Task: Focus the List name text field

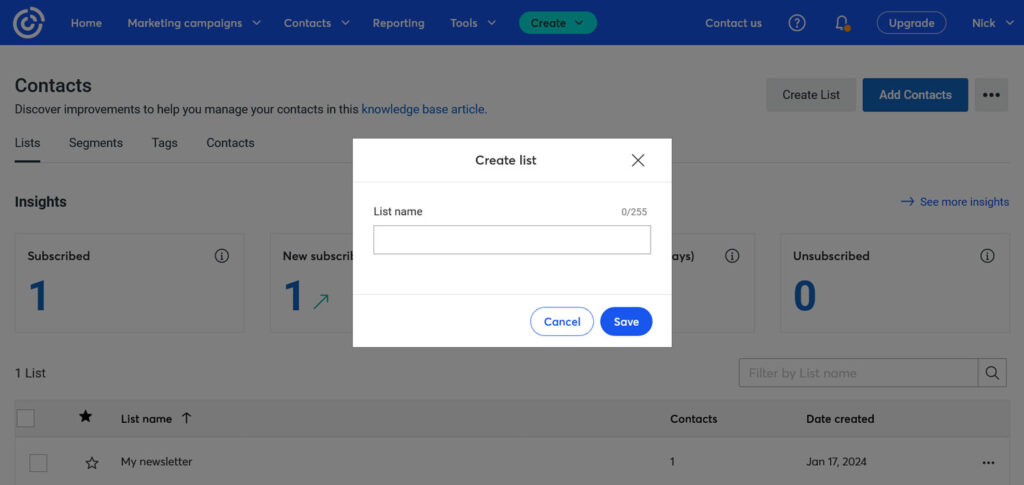Action: 511,240
